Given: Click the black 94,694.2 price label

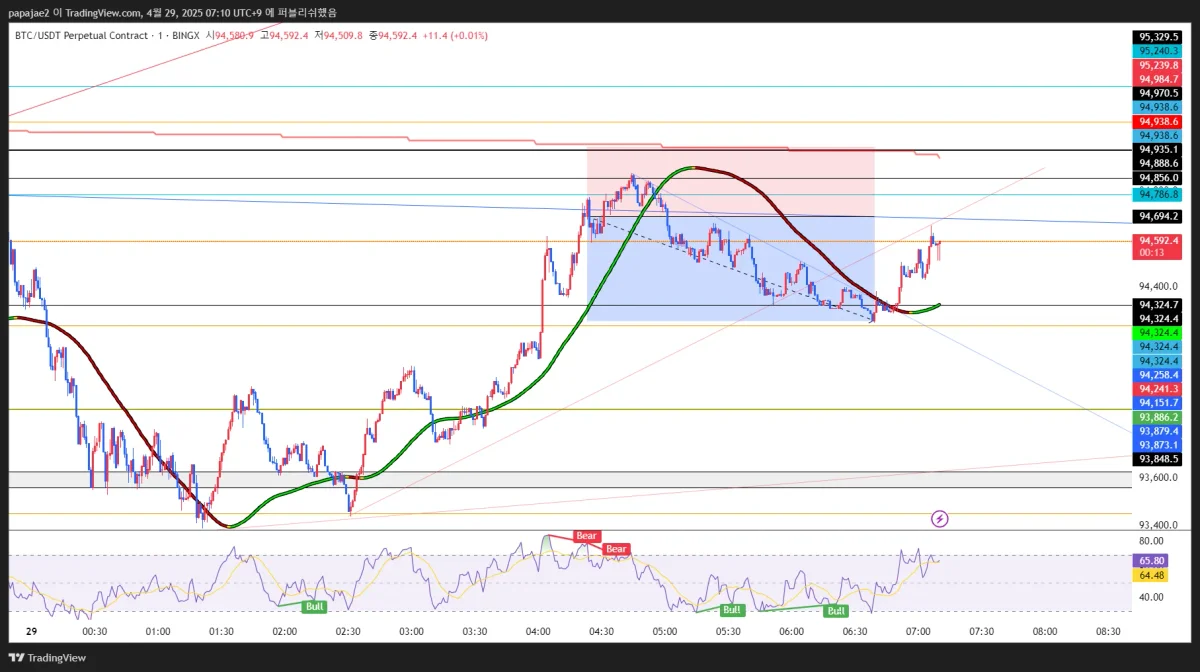Looking at the screenshot, I should [1157, 216].
